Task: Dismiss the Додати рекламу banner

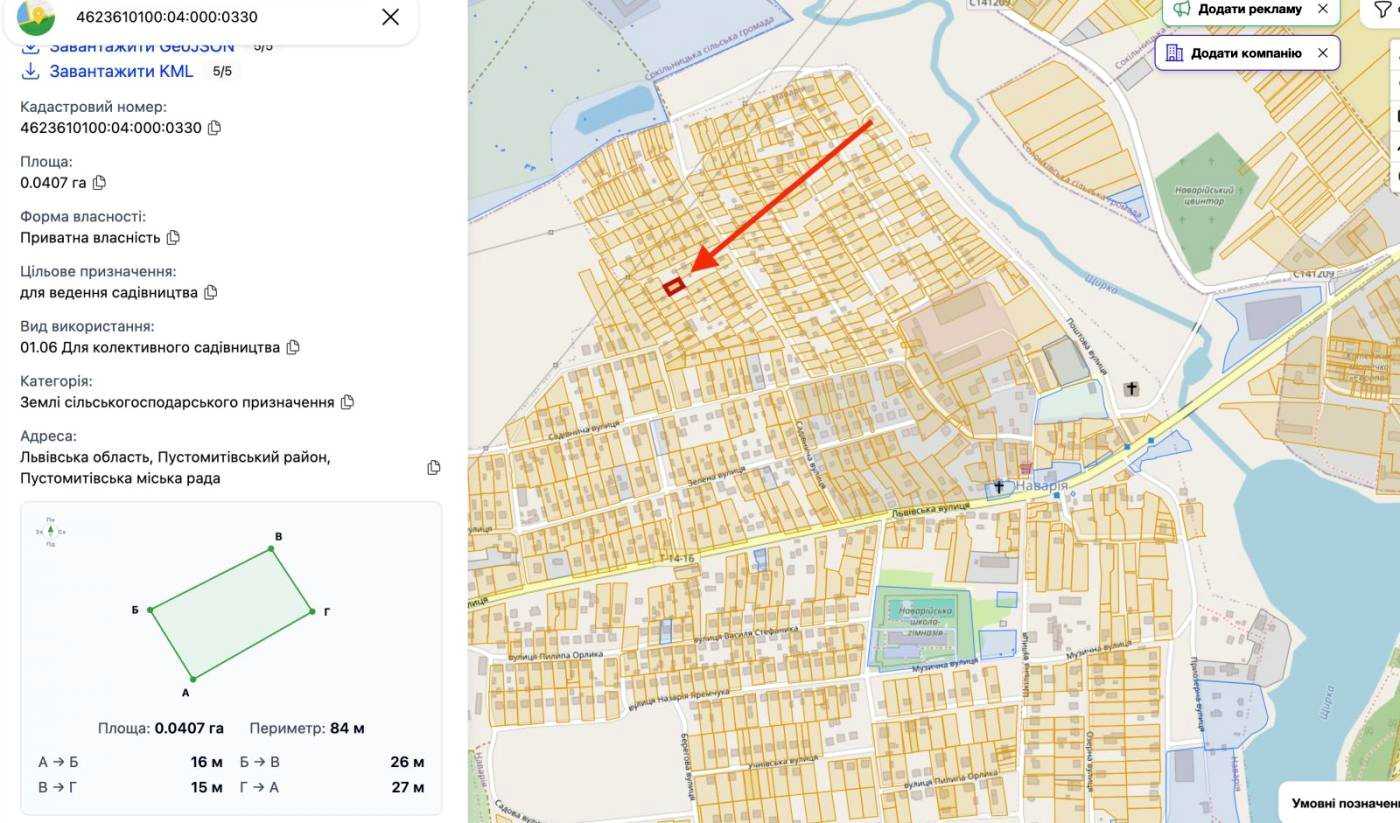Action: tap(1323, 9)
